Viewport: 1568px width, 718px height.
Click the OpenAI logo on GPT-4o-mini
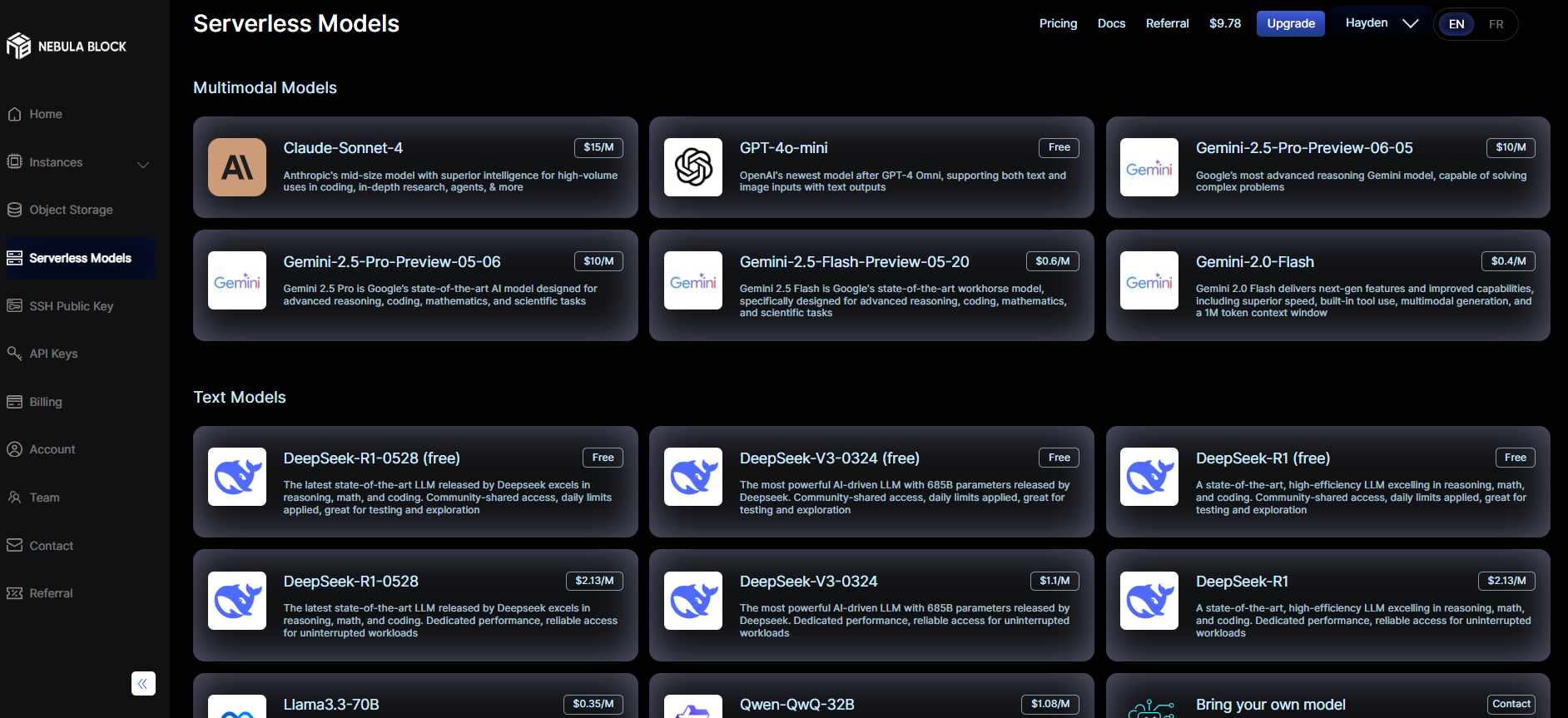pyautogui.click(x=693, y=167)
